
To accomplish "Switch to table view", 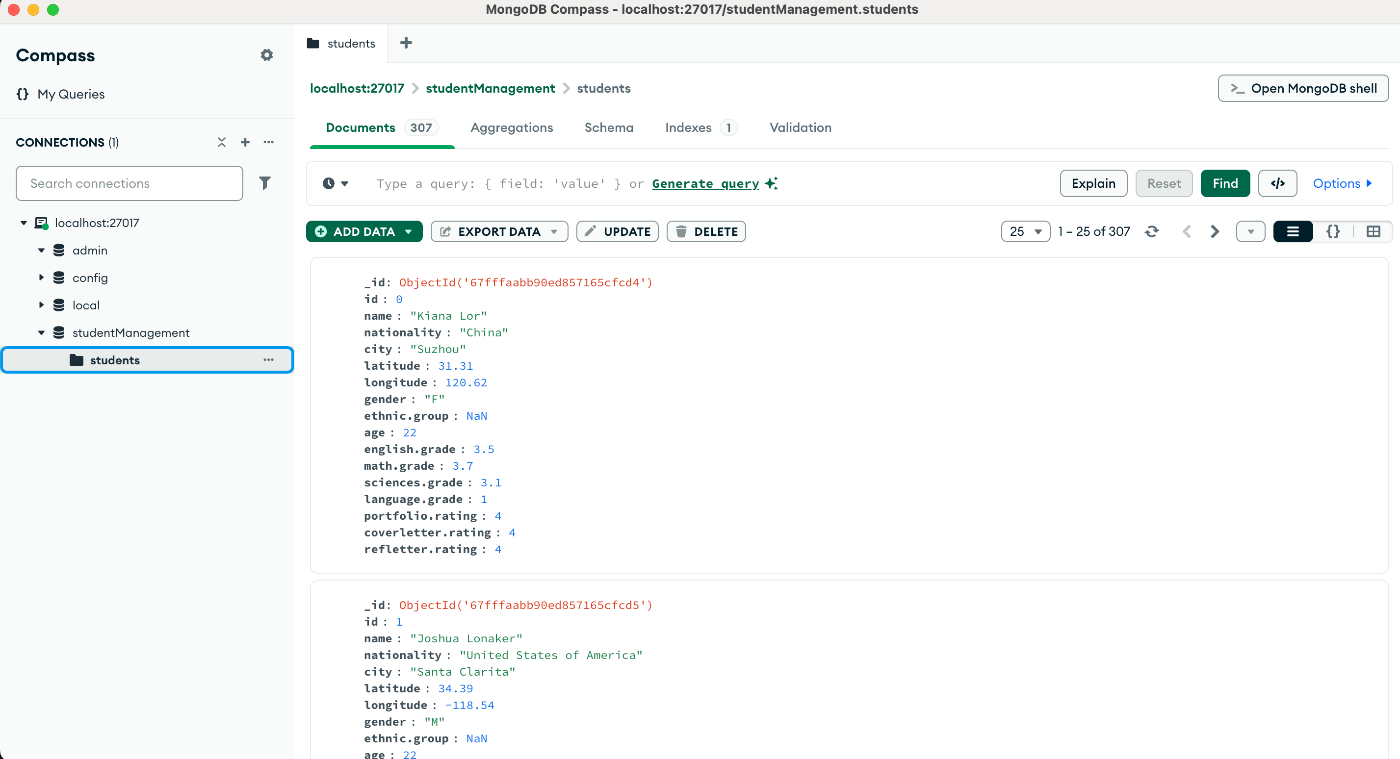I will [1373, 231].
